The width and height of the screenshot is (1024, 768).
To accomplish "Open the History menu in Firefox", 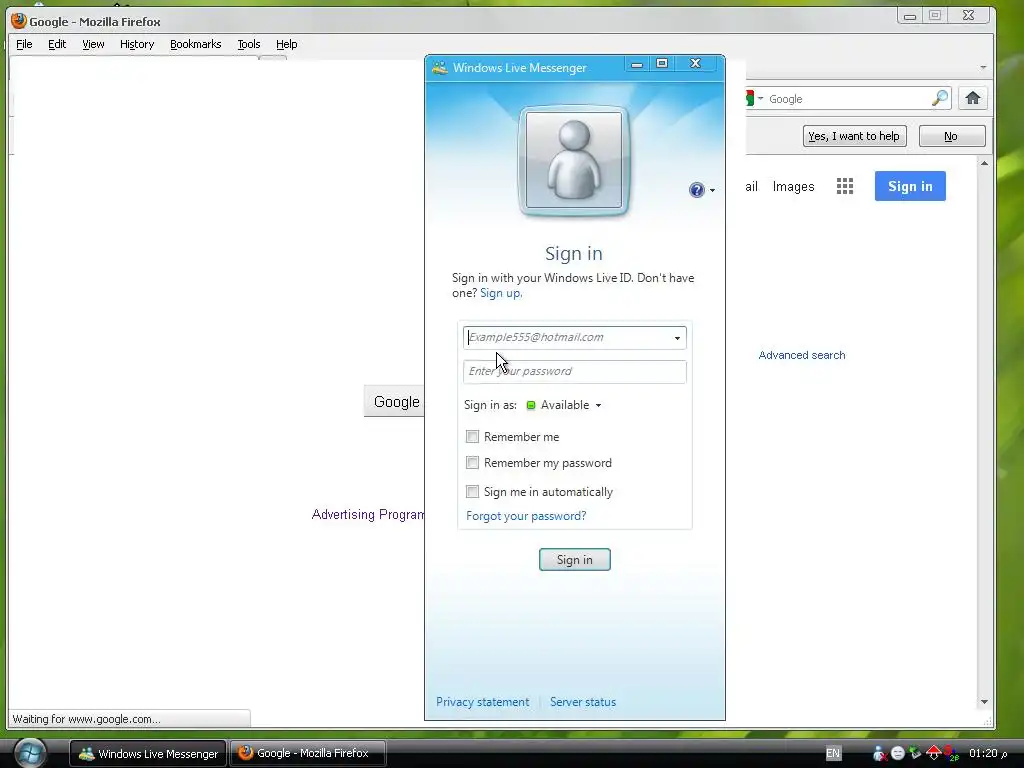I will point(136,44).
